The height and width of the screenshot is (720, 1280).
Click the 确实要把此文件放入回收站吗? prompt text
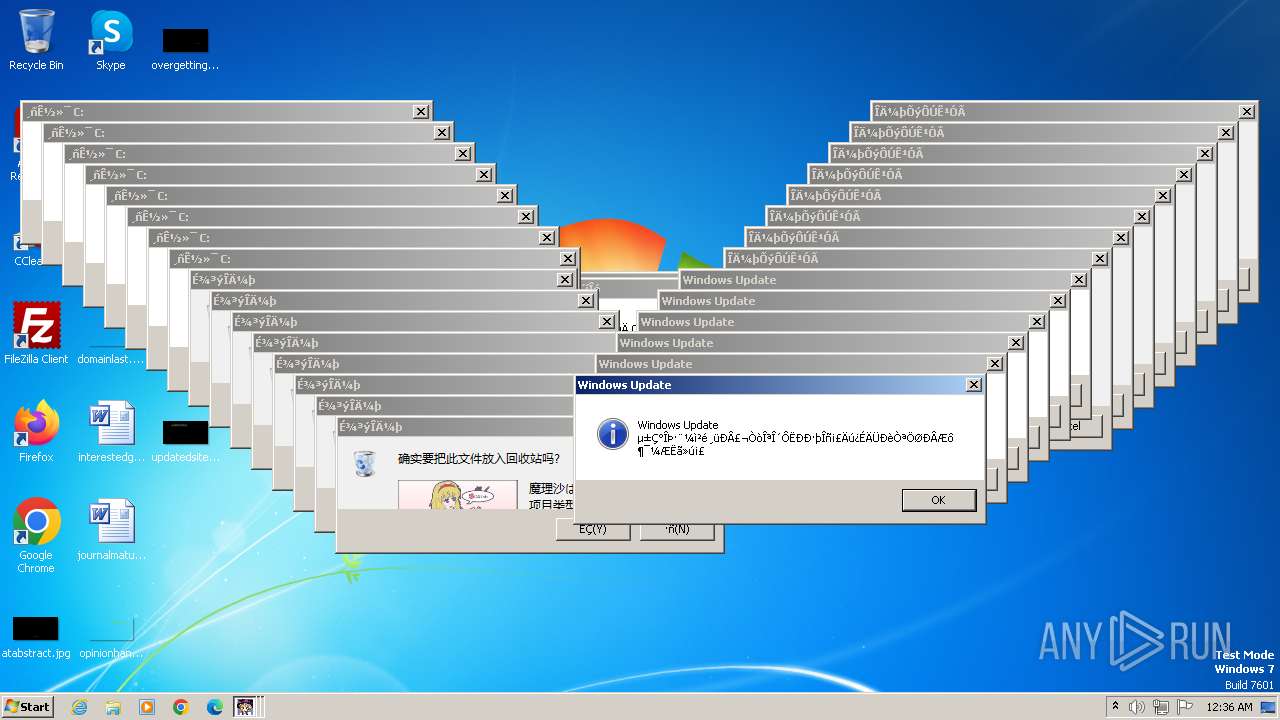(x=479, y=459)
